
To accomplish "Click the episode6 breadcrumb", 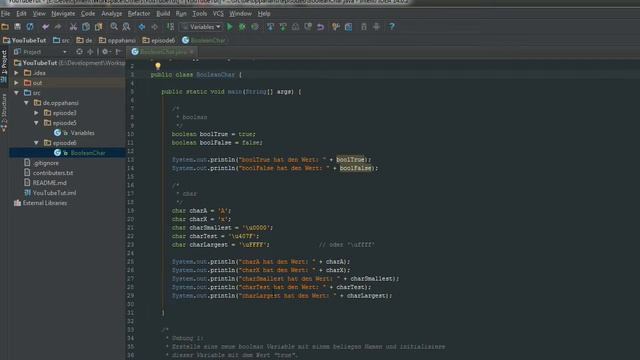I will point(159,40).
